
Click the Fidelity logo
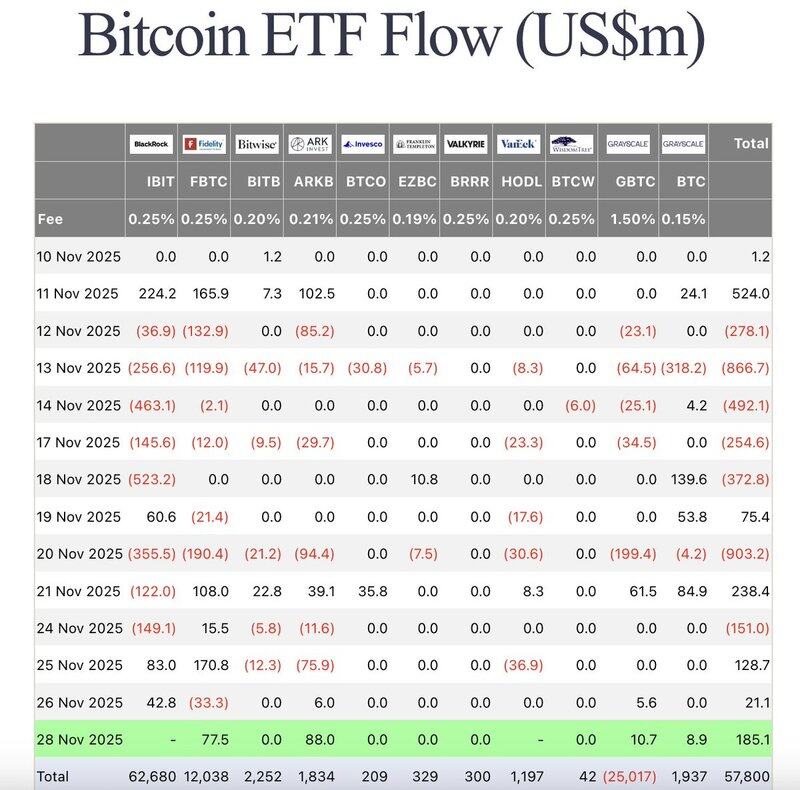(x=204, y=144)
